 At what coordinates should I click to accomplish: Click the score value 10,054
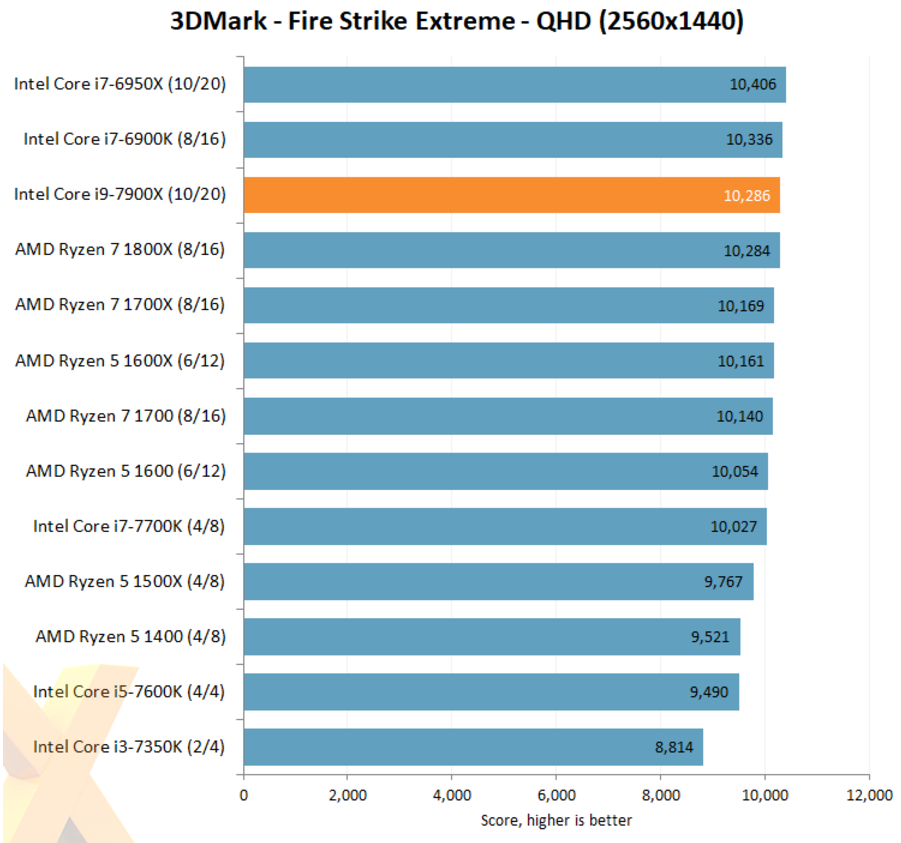735,472
